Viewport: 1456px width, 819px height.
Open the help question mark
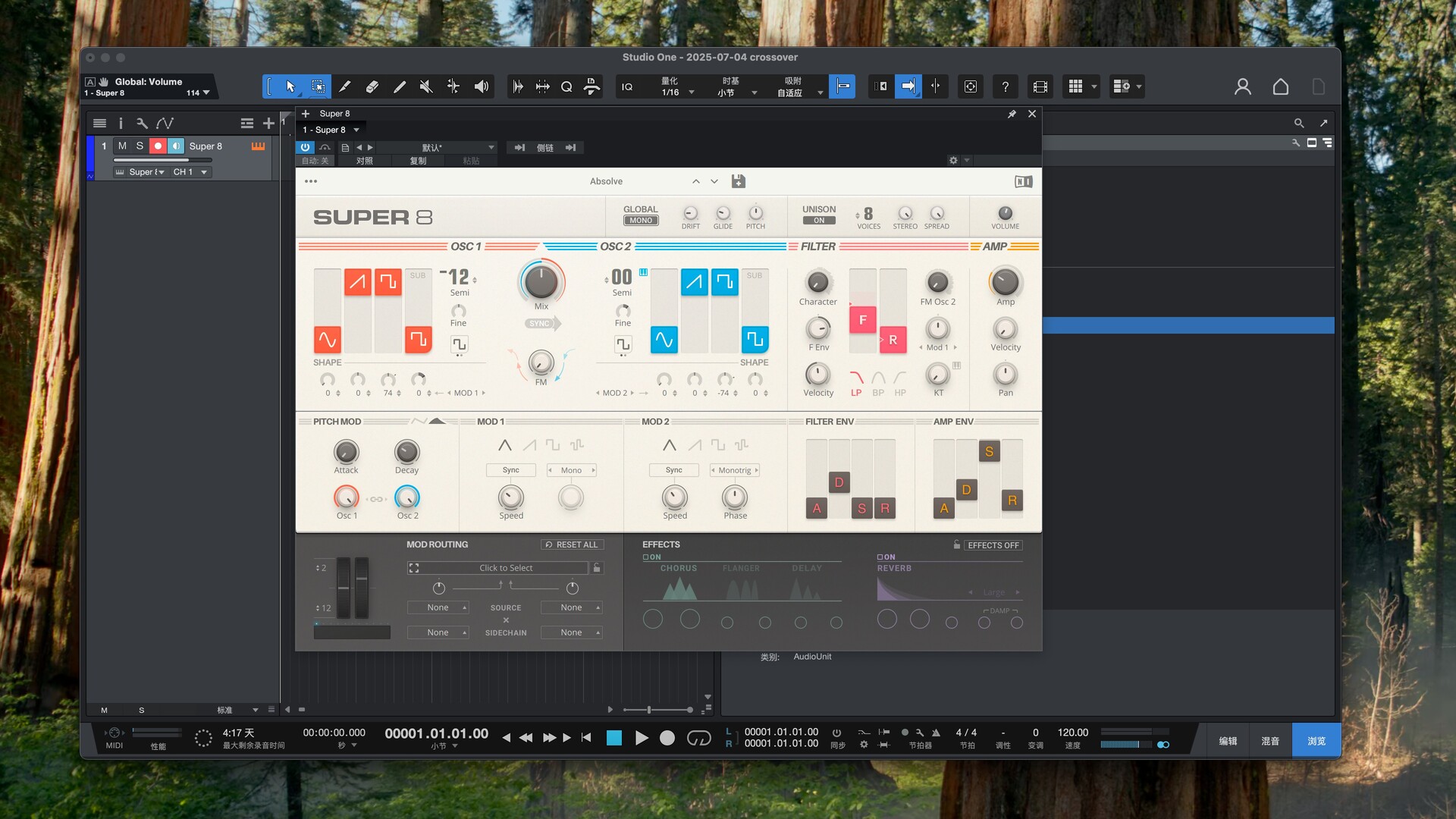(x=1006, y=86)
